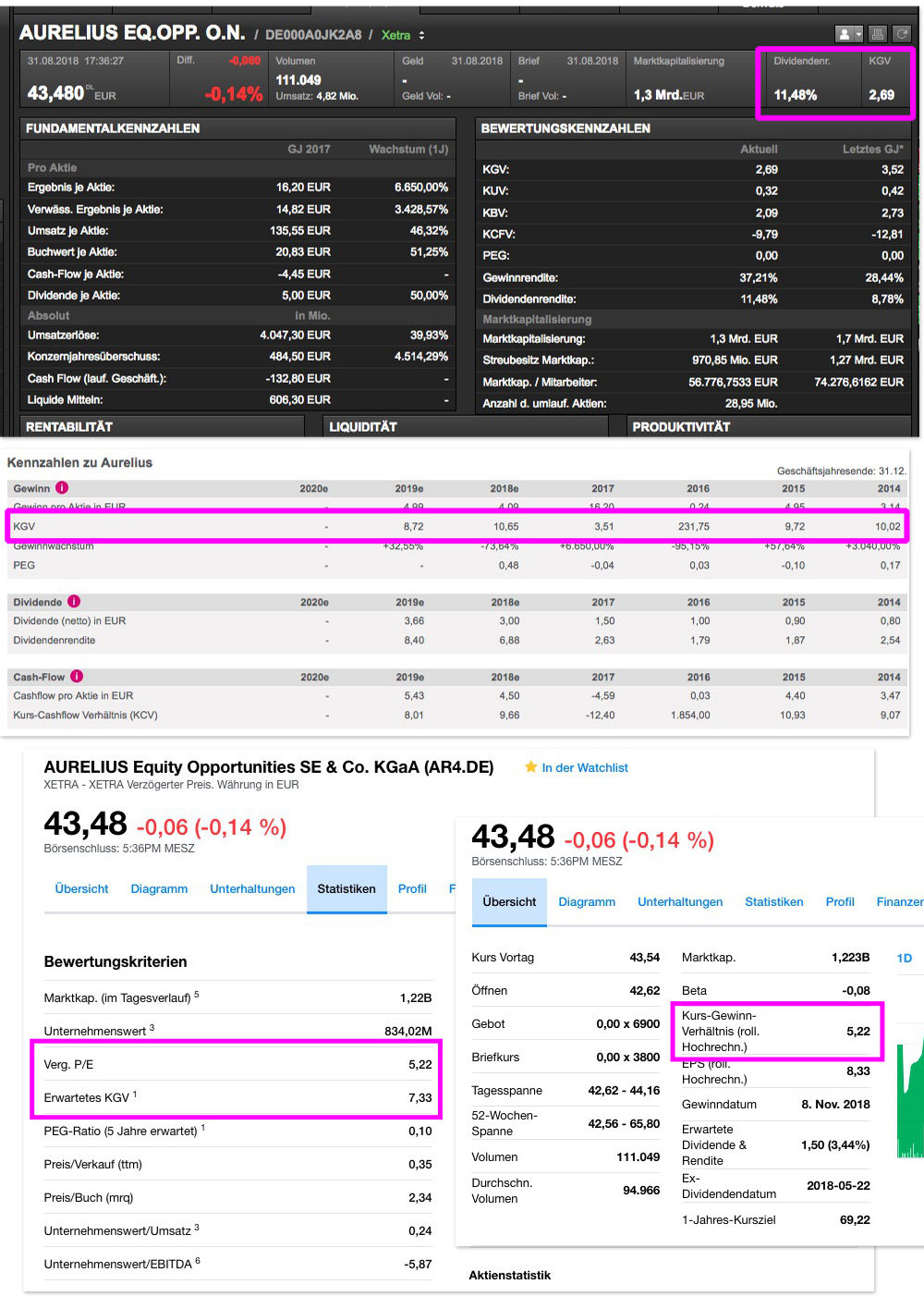Click the Umsatzerlöse 4.047,30 EUR value

(295, 336)
